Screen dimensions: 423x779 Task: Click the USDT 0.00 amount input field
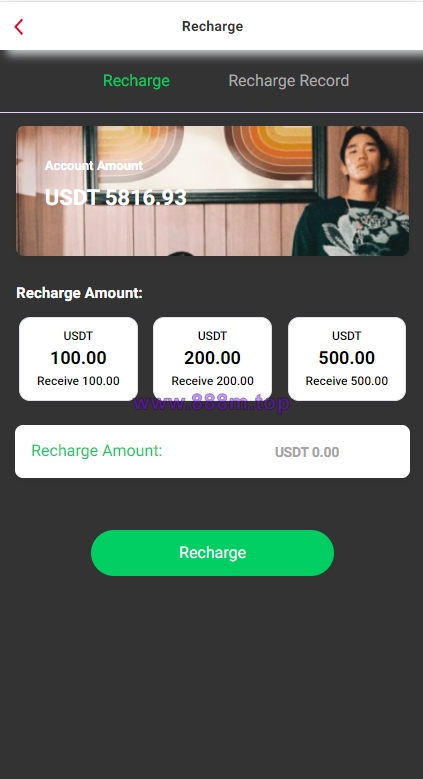point(307,452)
